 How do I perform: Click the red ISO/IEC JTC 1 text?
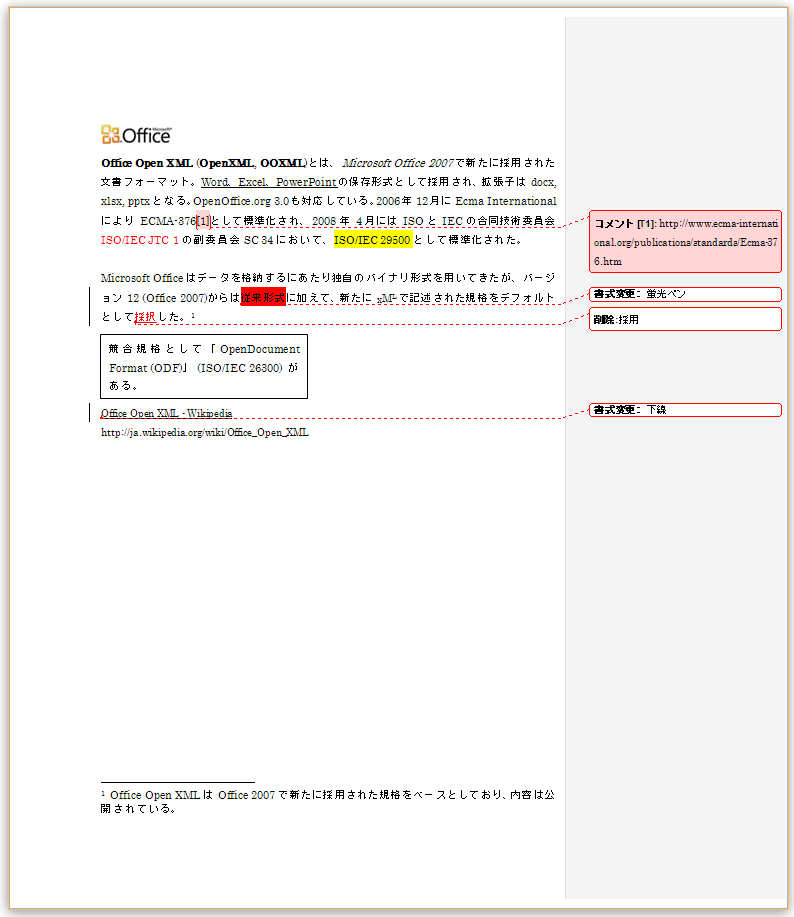(140, 240)
